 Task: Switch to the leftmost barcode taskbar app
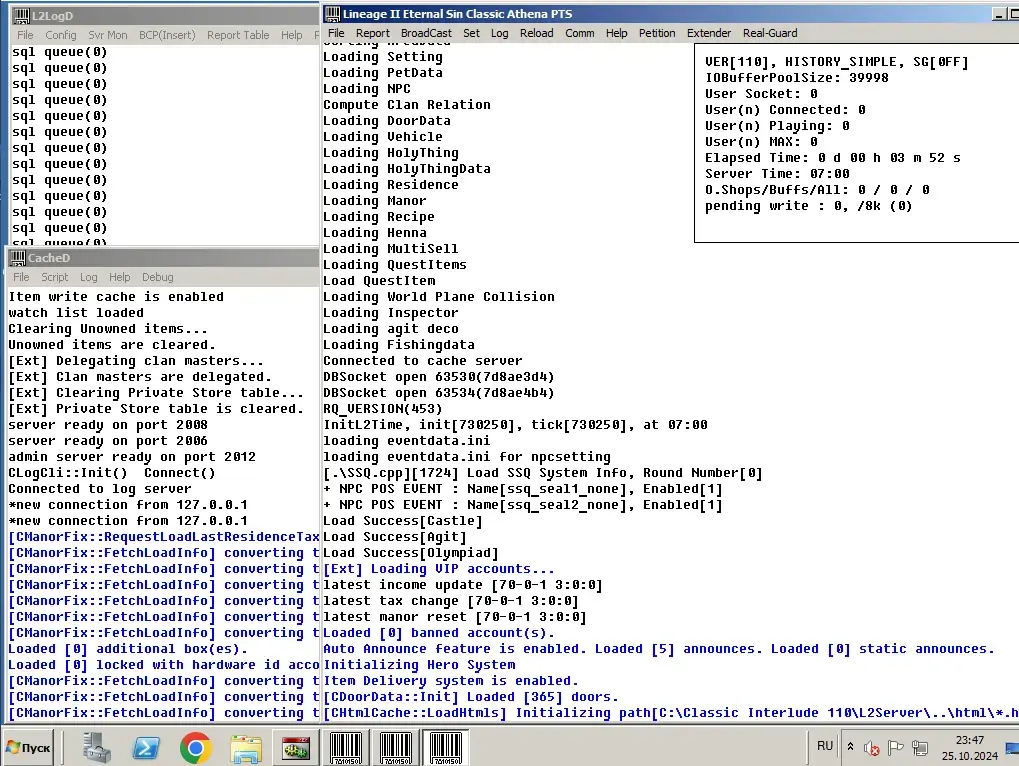point(346,748)
